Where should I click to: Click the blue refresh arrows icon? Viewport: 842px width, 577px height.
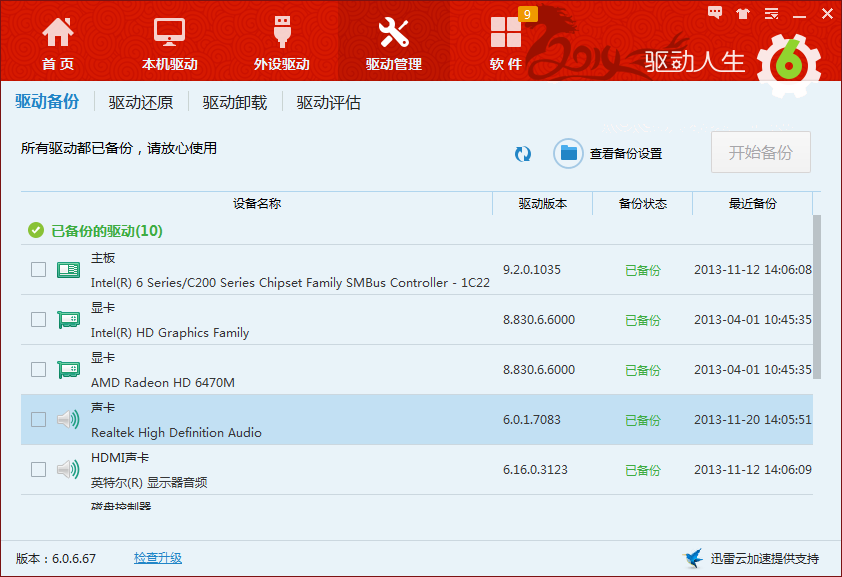coord(522,154)
